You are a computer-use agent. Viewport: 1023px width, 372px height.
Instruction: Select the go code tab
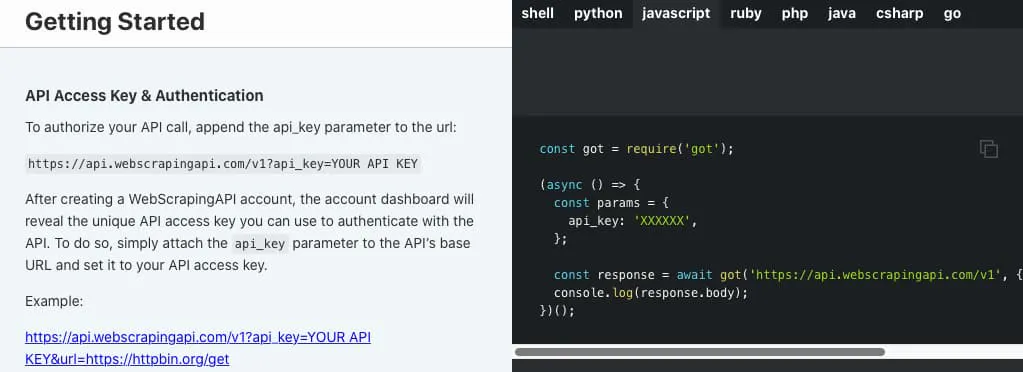[x=952, y=14]
